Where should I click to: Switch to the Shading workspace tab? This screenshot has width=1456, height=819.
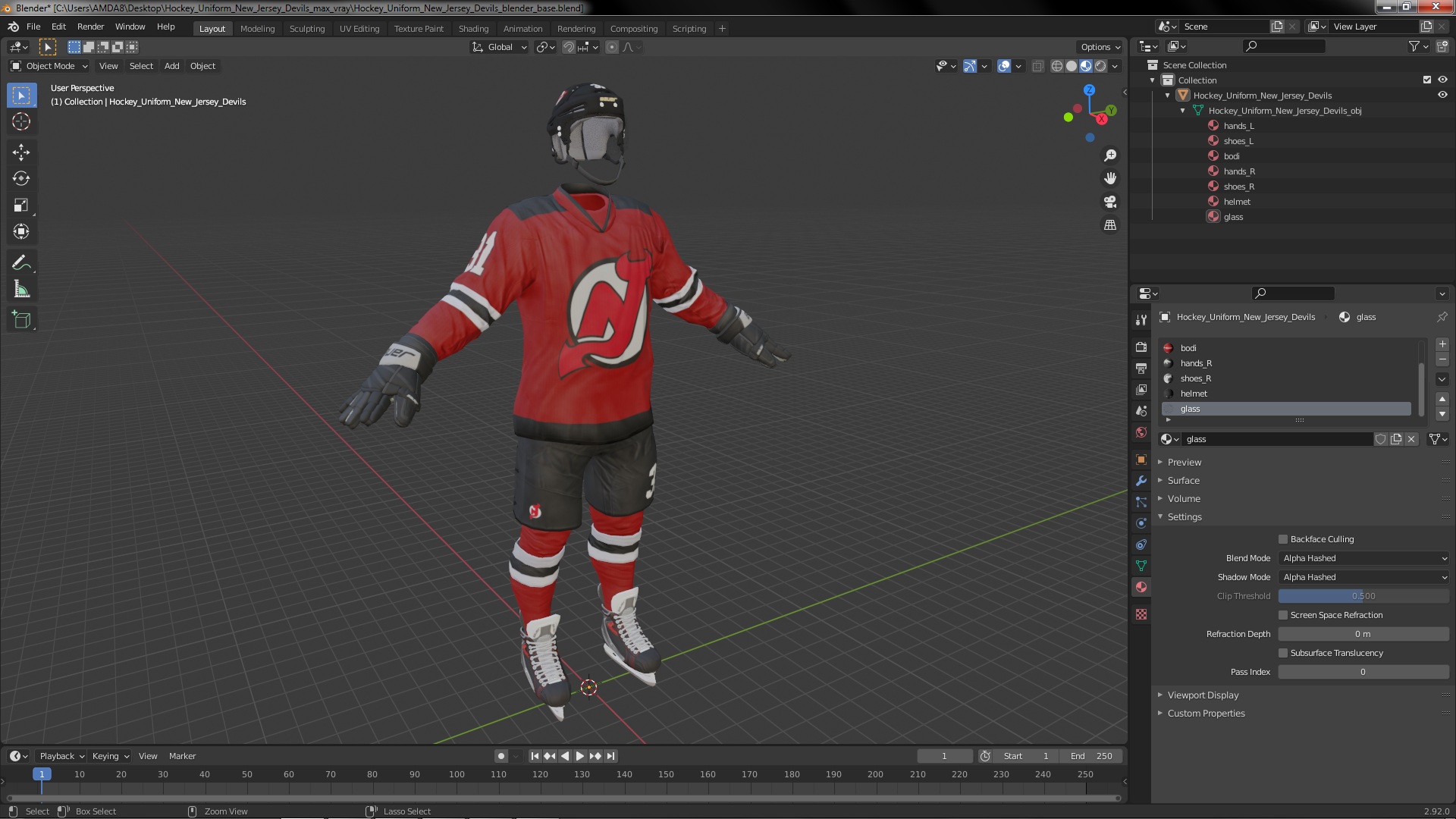(473, 29)
